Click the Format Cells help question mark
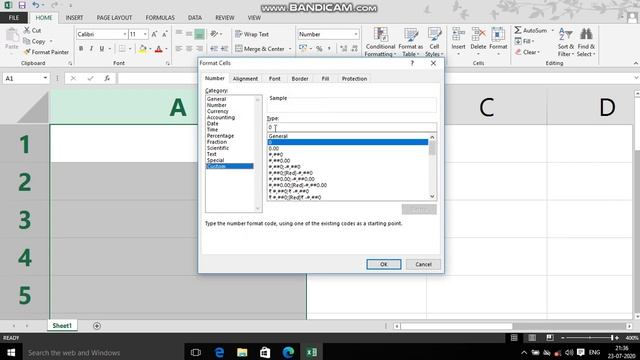The width and height of the screenshot is (640, 360). point(412,63)
